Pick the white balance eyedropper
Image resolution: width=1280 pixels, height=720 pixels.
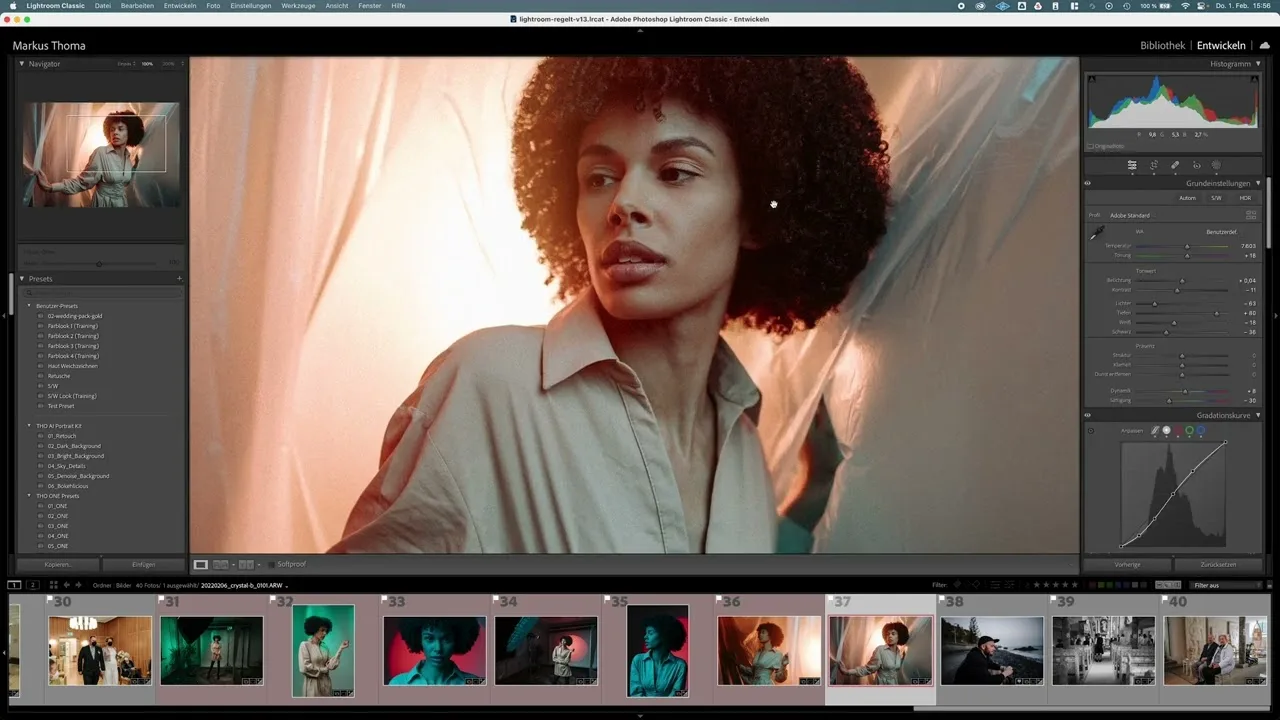[1097, 233]
